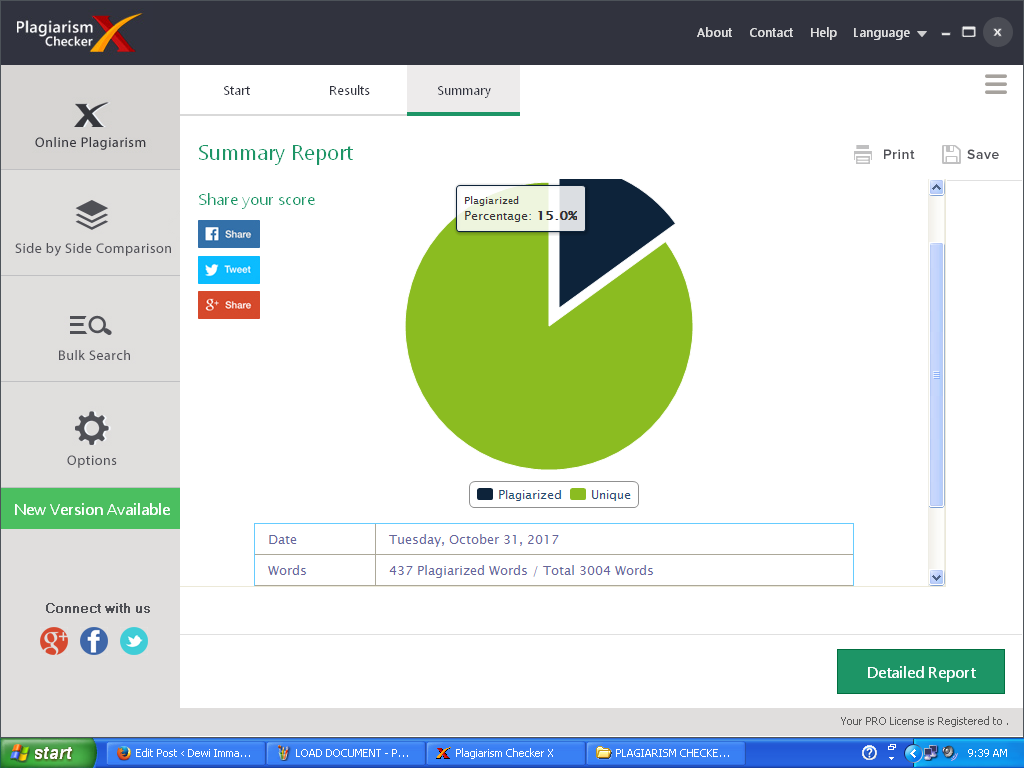Share score on Google Plus

click(x=228, y=305)
